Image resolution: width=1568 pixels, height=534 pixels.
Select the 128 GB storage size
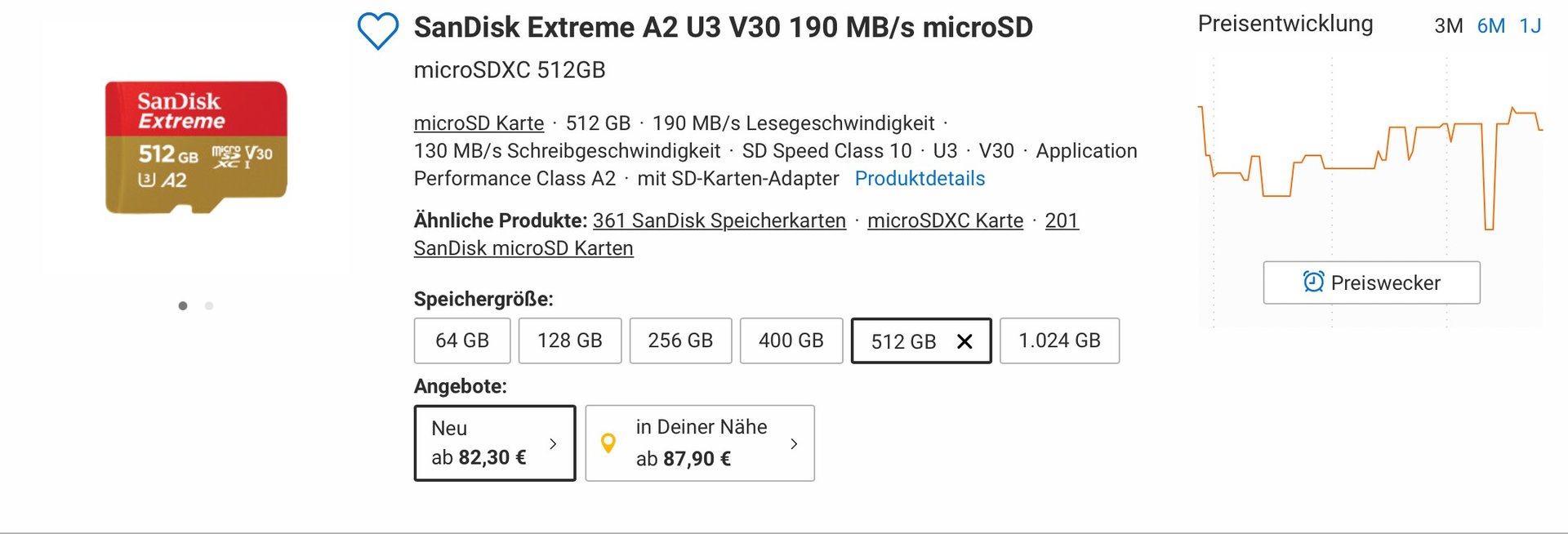coord(570,340)
